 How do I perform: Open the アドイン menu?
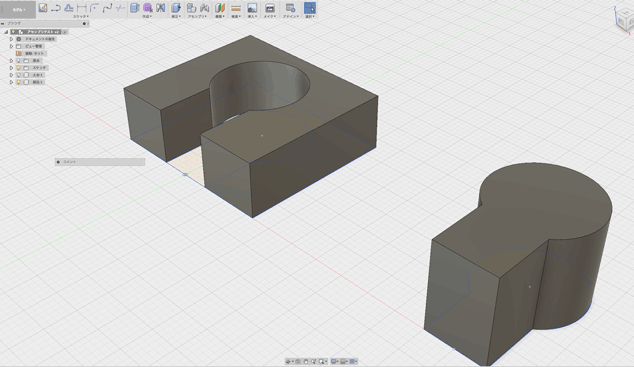coord(291,16)
